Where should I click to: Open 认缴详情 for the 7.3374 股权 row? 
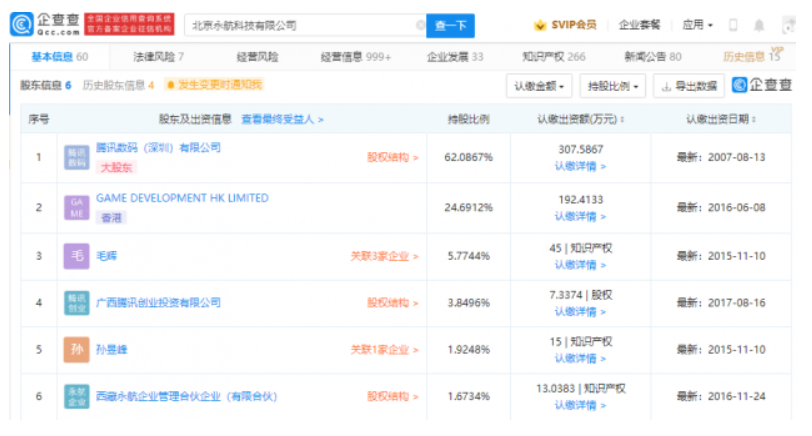[580, 312]
